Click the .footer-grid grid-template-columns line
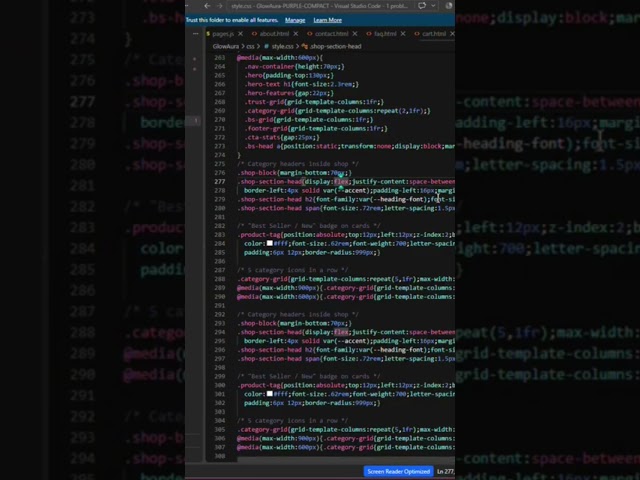640x480 pixels. 316,129
